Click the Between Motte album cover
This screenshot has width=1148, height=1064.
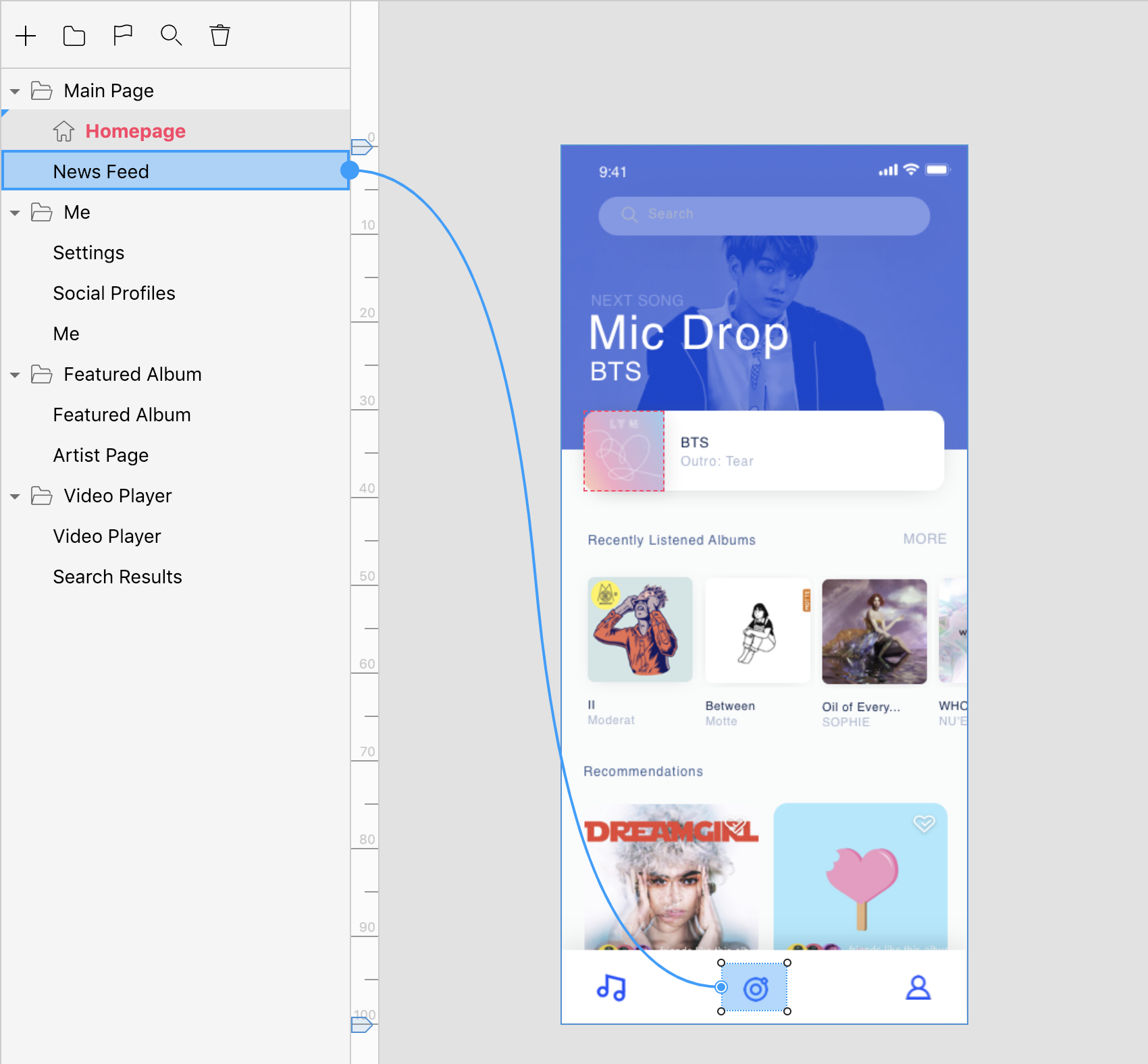757,631
